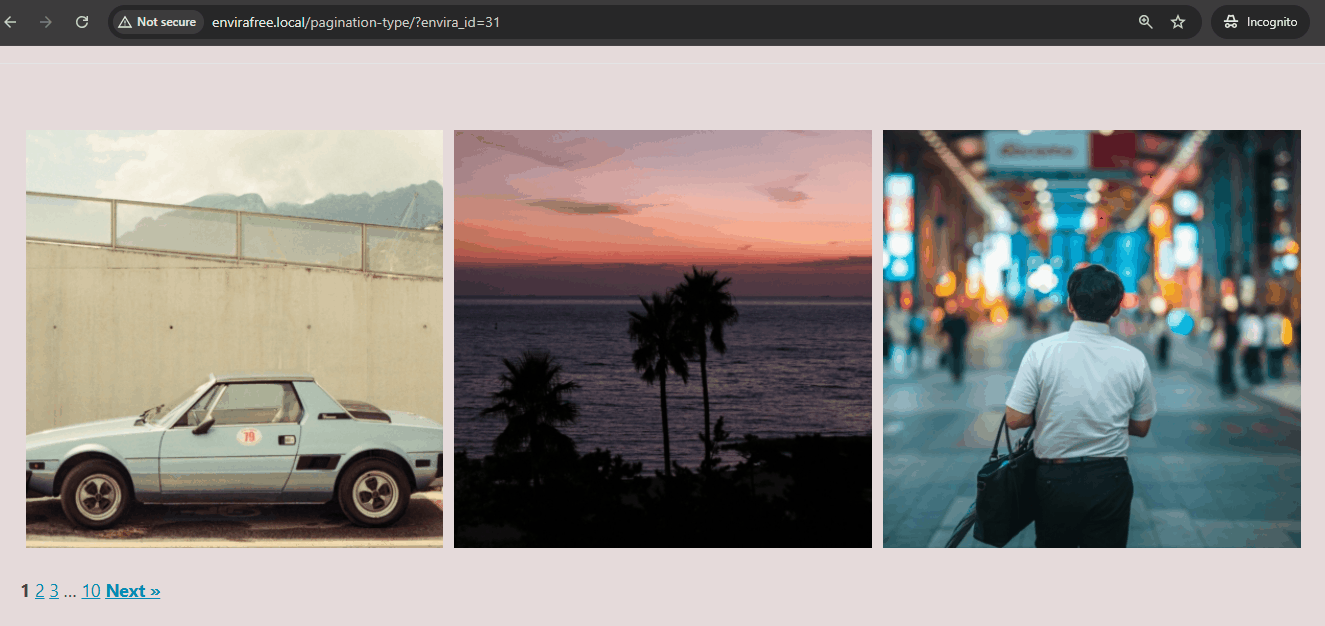Image resolution: width=1325 pixels, height=626 pixels.
Task: Go to page 2 of the gallery
Action: (x=39, y=591)
